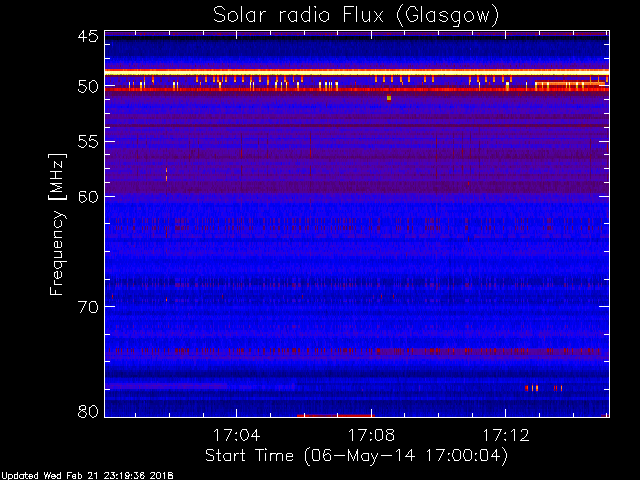640x480 pixels.
Task: Click the orange vertical streak near 58 MHz
Action: point(167,174)
